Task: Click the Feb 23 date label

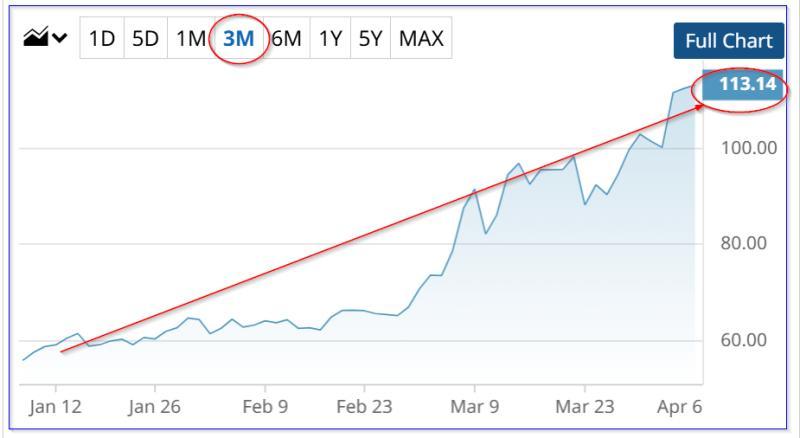Action: point(364,408)
